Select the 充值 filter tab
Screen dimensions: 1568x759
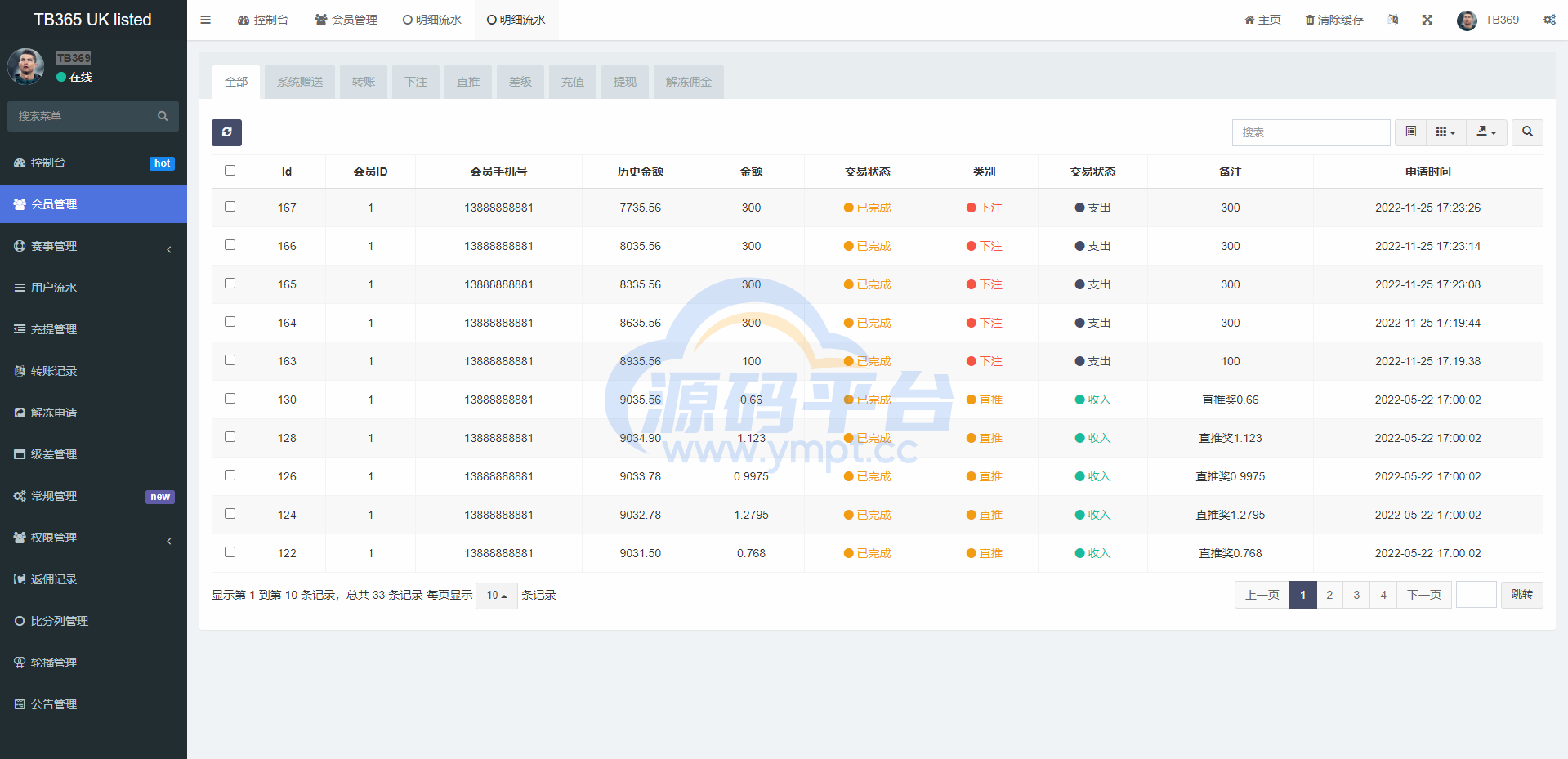573,82
